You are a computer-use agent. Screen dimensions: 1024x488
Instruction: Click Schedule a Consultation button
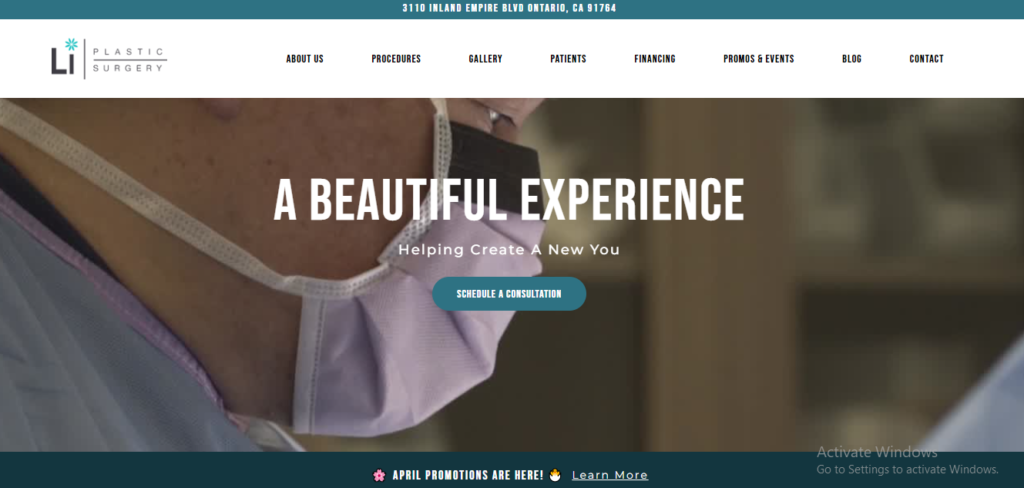pyautogui.click(x=509, y=294)
